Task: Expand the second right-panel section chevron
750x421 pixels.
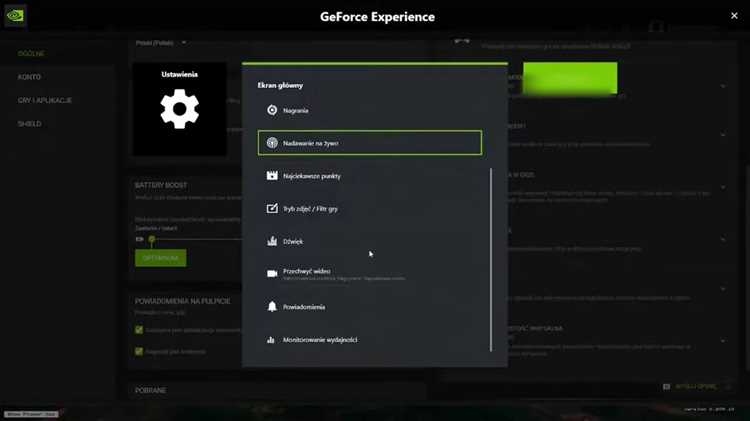Action: (723, 135)
